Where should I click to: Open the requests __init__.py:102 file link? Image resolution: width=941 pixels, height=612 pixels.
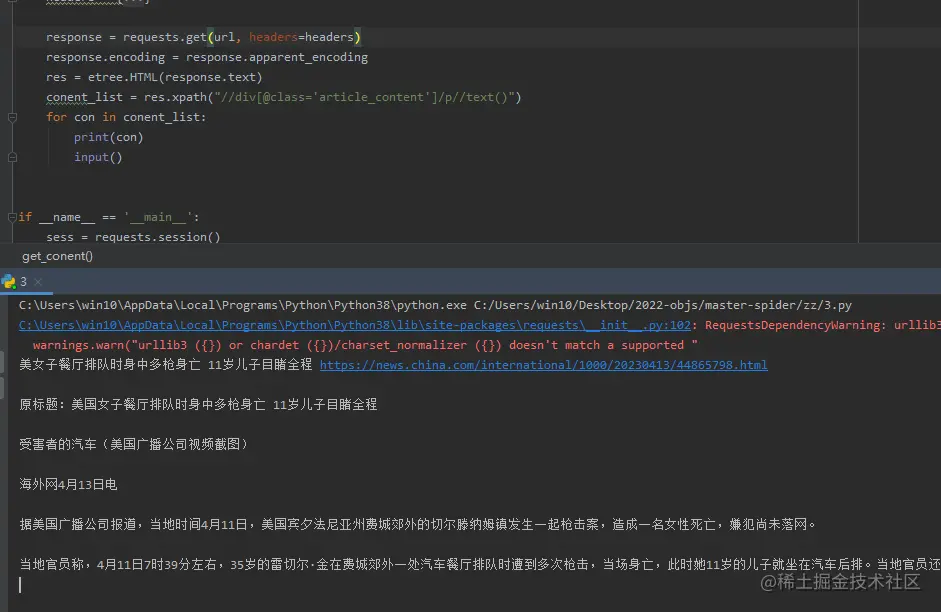point(355,325)
